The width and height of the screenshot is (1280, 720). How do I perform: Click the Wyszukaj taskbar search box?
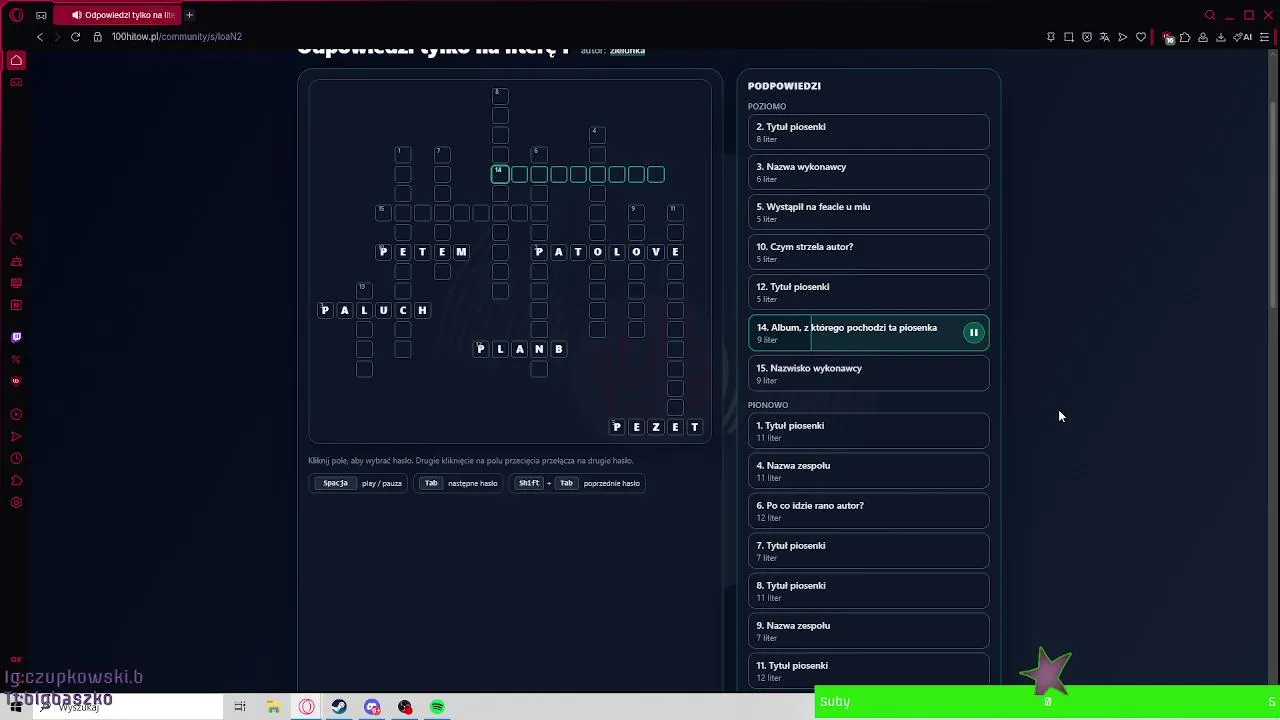click(130, 707)
